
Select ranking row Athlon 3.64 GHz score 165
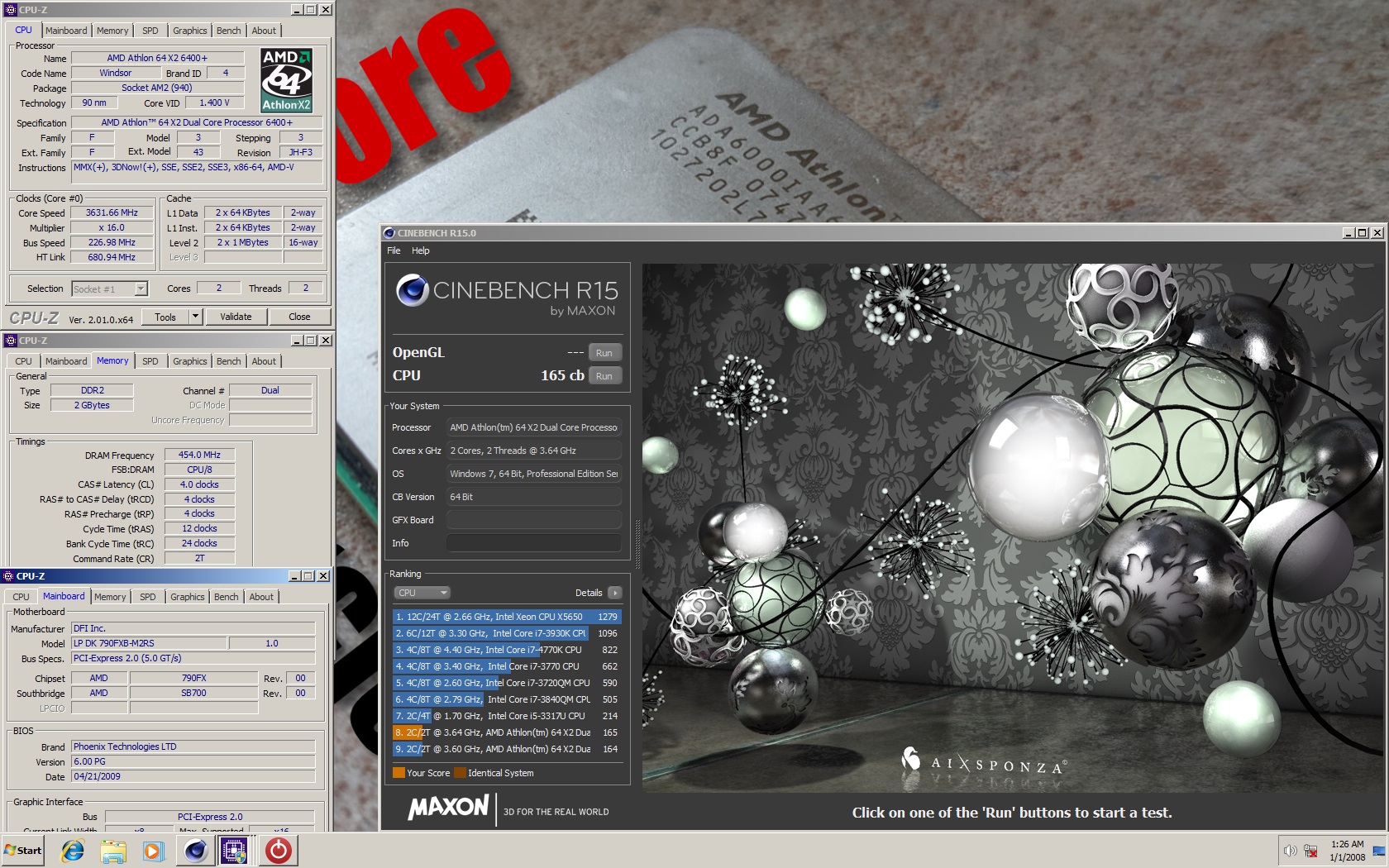pos(507,732)
